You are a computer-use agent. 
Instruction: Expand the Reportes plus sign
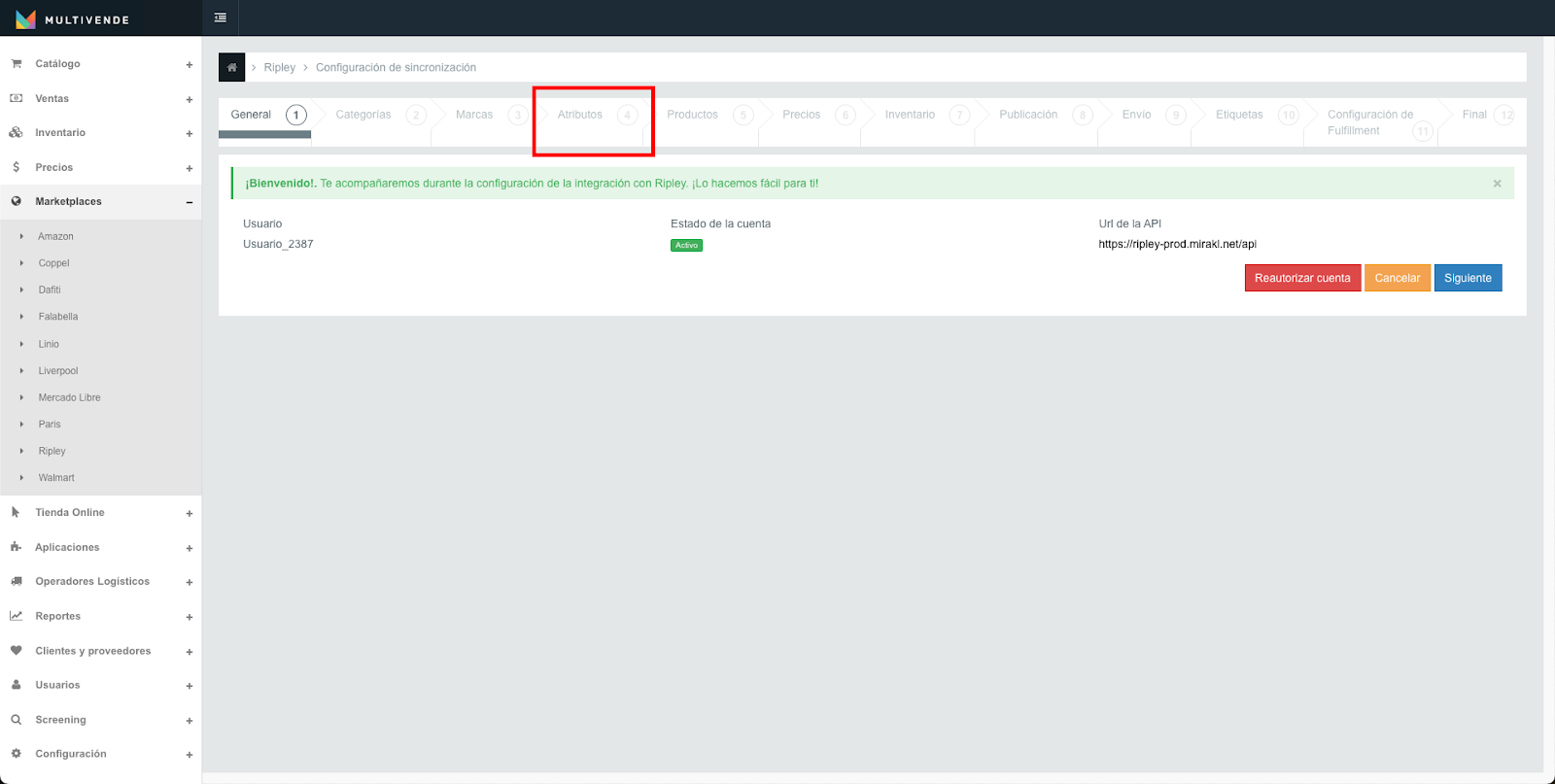click(190, 617)
